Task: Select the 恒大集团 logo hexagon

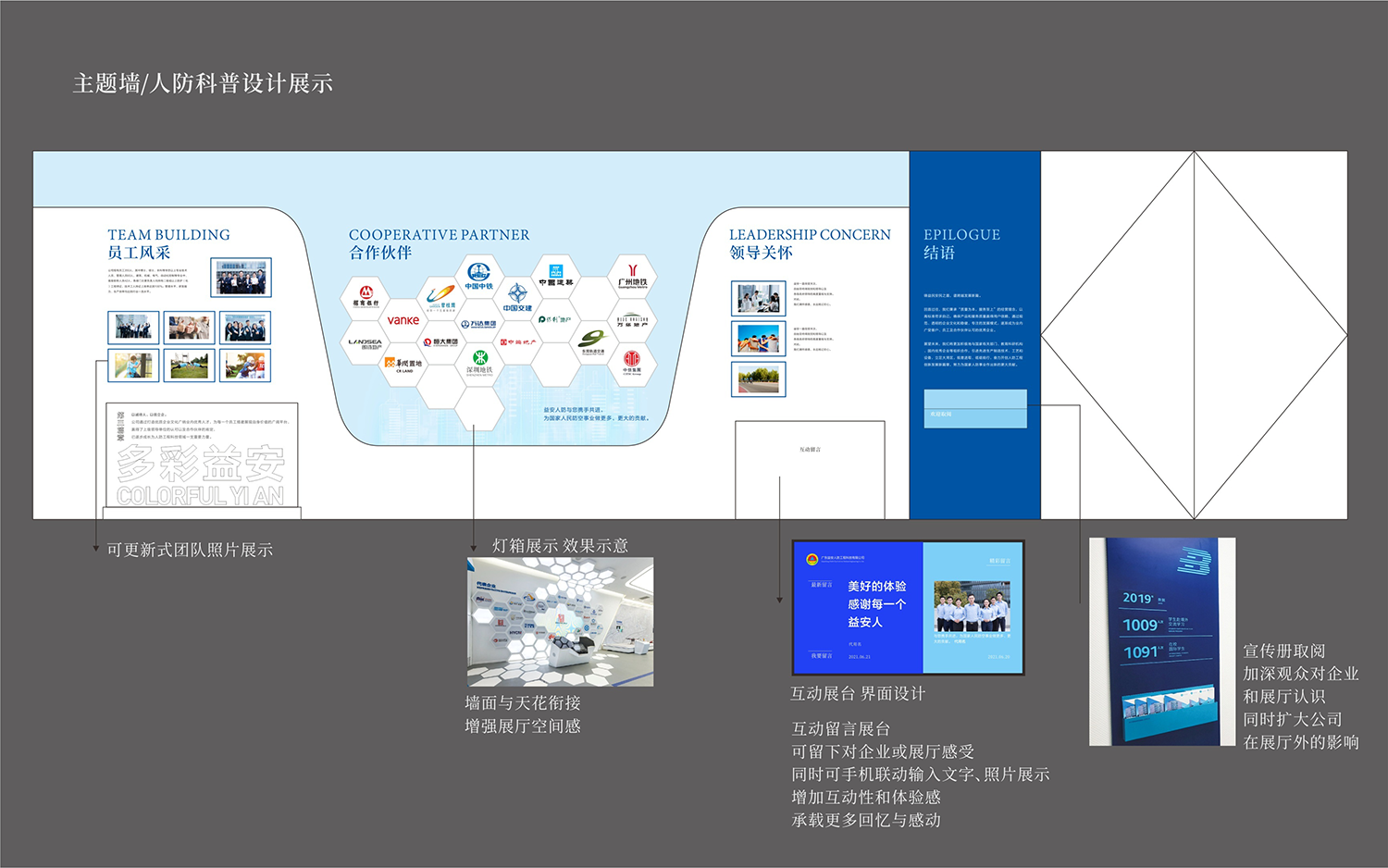Action: [441, 342]
